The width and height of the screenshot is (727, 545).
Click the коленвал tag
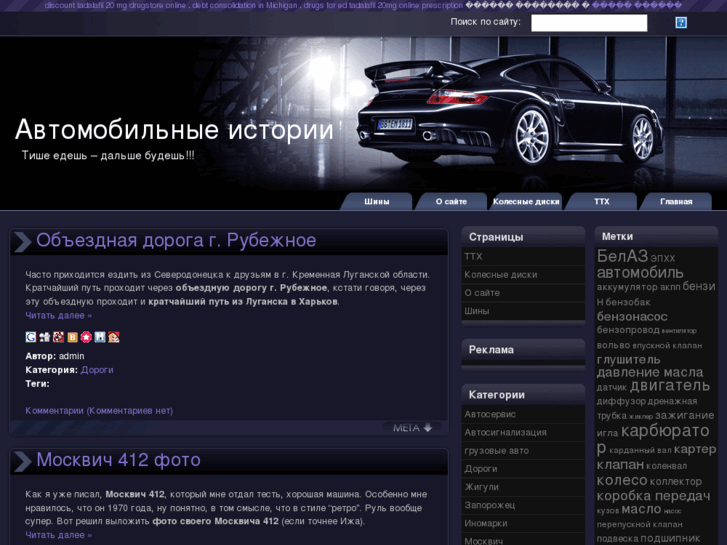[666, 466]
